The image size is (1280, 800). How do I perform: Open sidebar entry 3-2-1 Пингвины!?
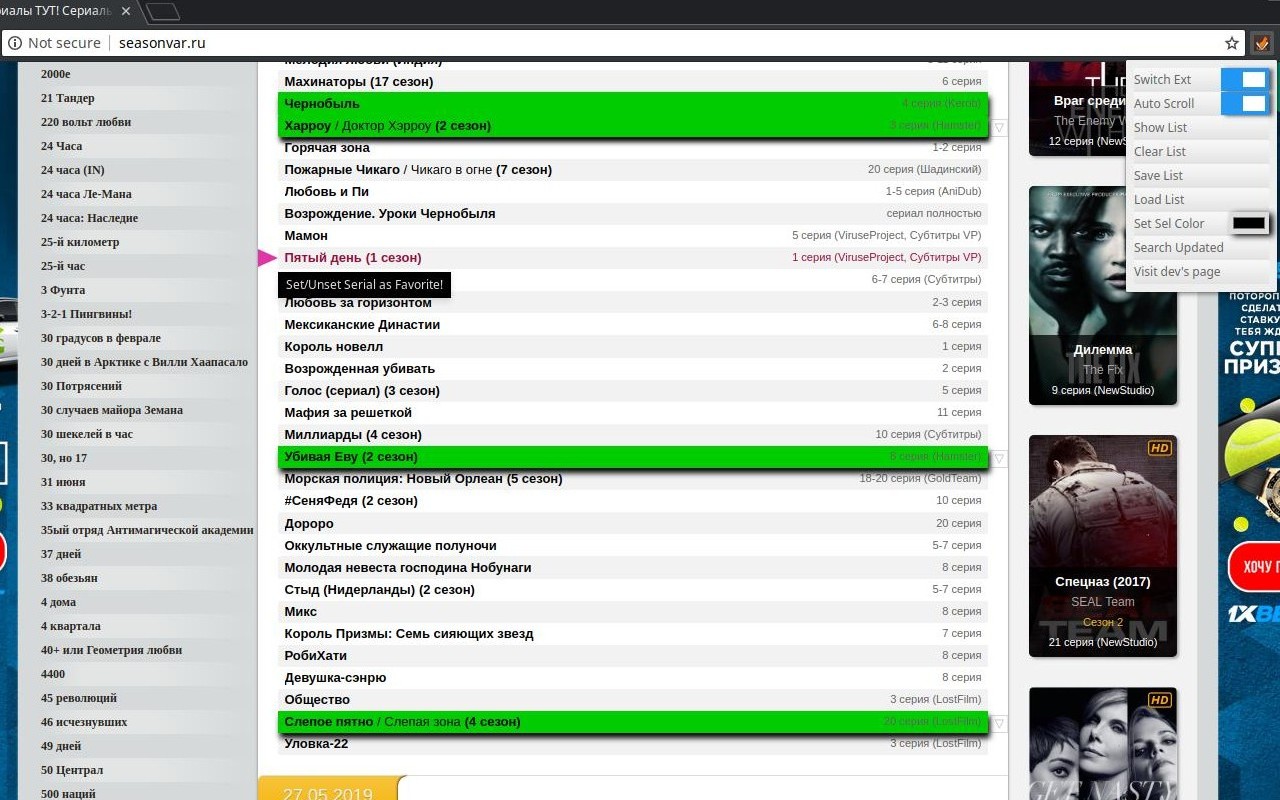coord(86,314)
